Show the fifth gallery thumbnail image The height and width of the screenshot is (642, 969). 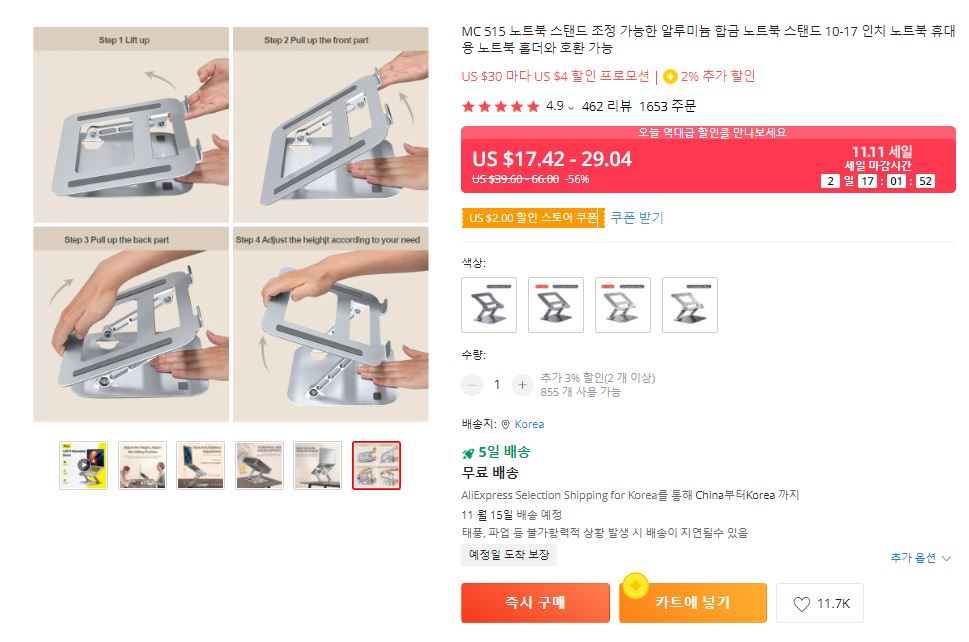[x=317, y=465]
